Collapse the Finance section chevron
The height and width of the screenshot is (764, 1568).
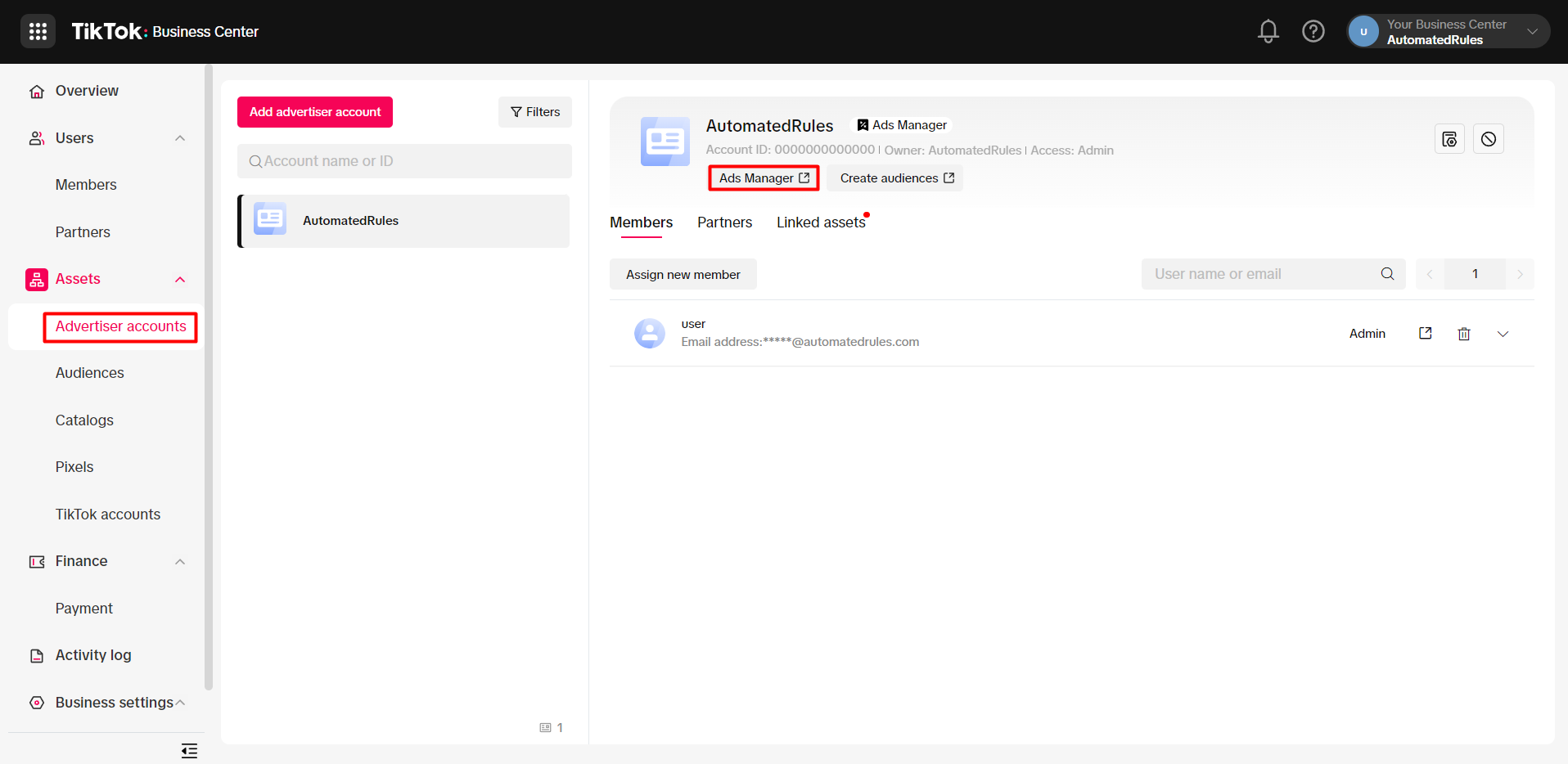pyautogui.click(x=180, y=562)
